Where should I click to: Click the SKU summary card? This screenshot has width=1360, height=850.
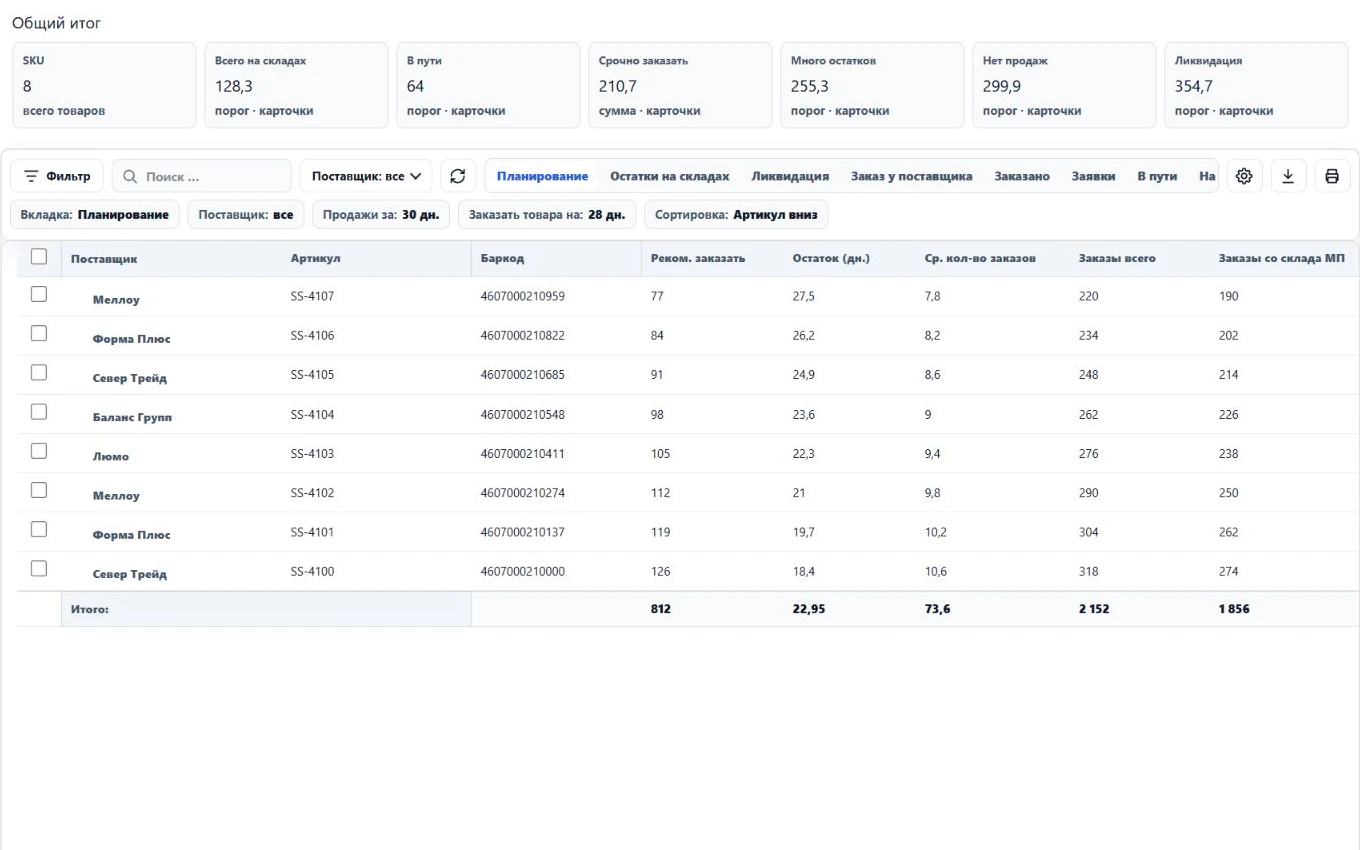104,85
